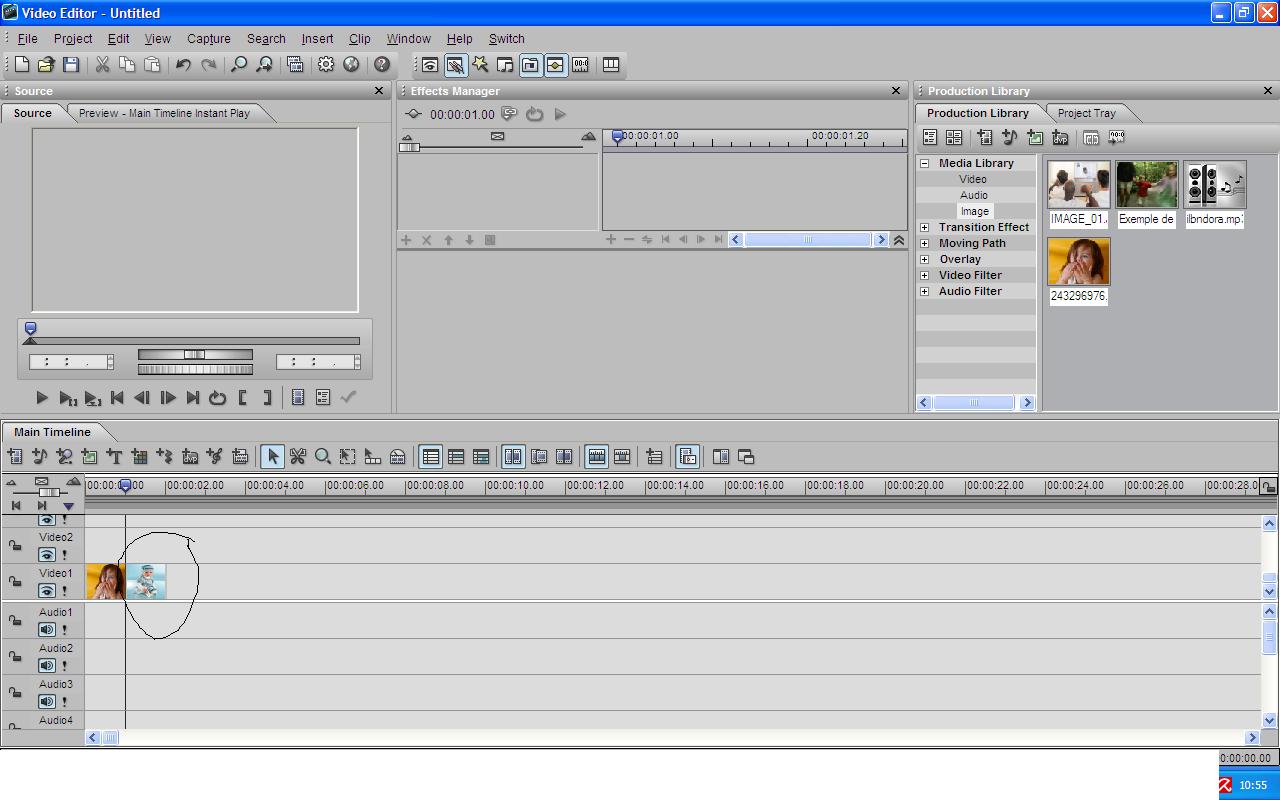Screen dimensions: 1280x800
Task: Expand the Transition Effect folder
Action: pyautogui.click(x=924, y=227)
